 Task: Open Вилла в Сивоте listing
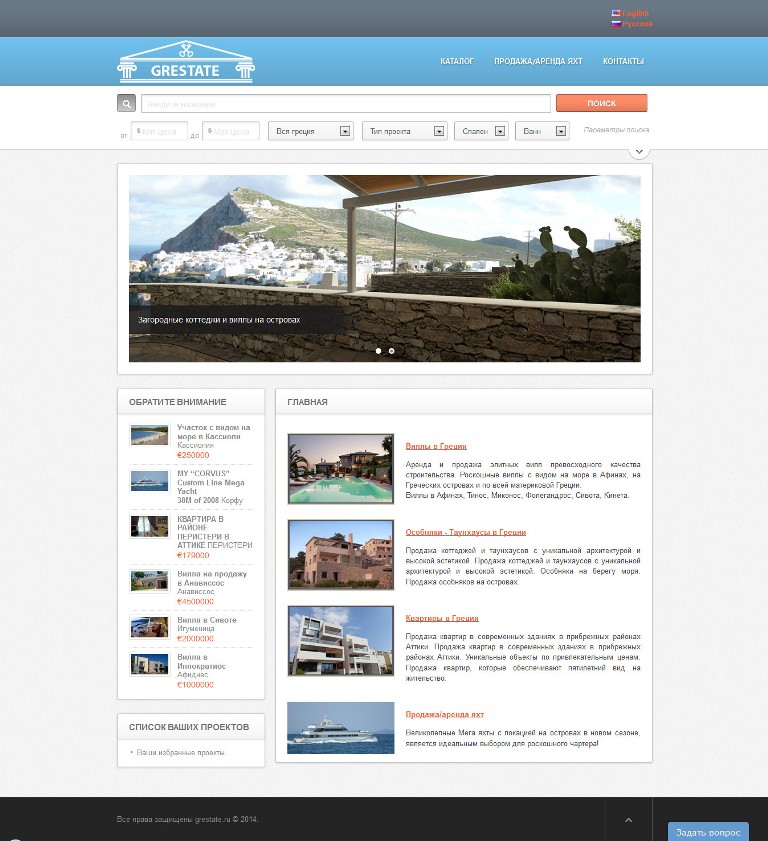click(206, 620)
